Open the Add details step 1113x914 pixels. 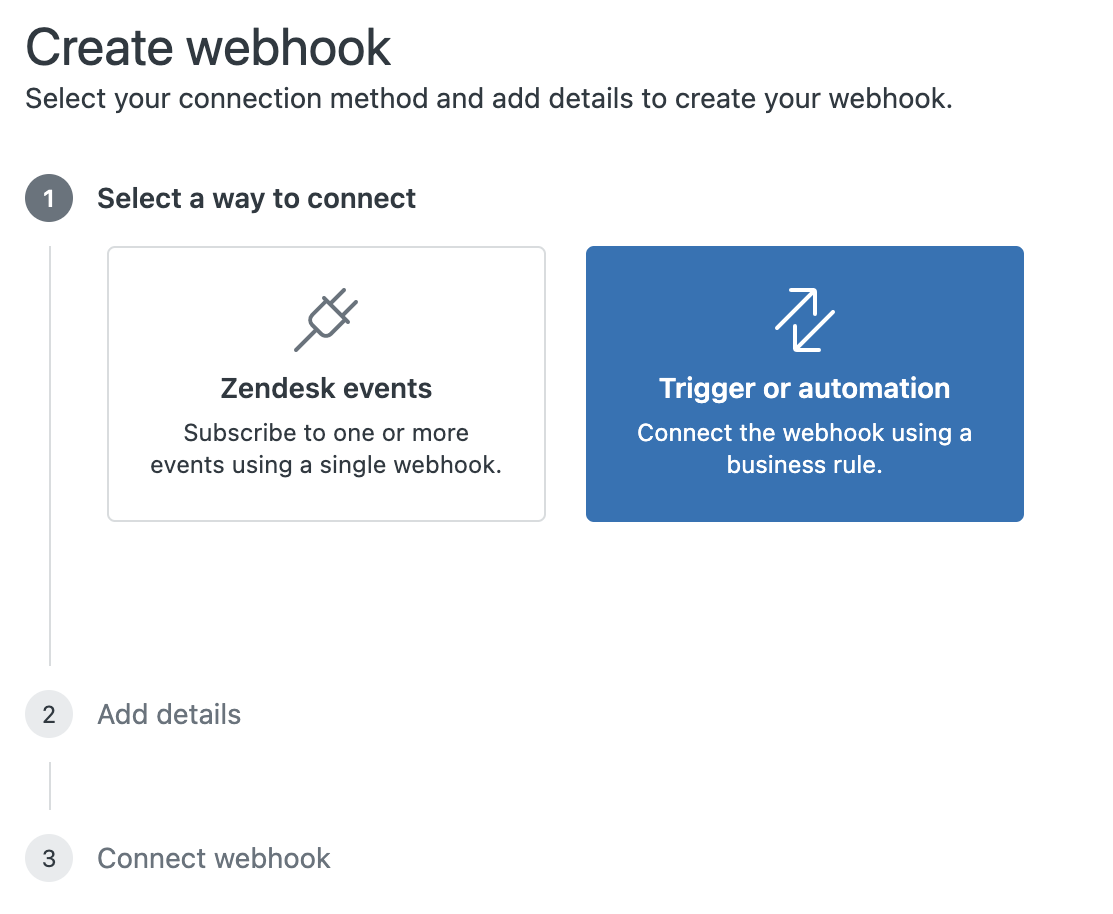pos(169,714)
